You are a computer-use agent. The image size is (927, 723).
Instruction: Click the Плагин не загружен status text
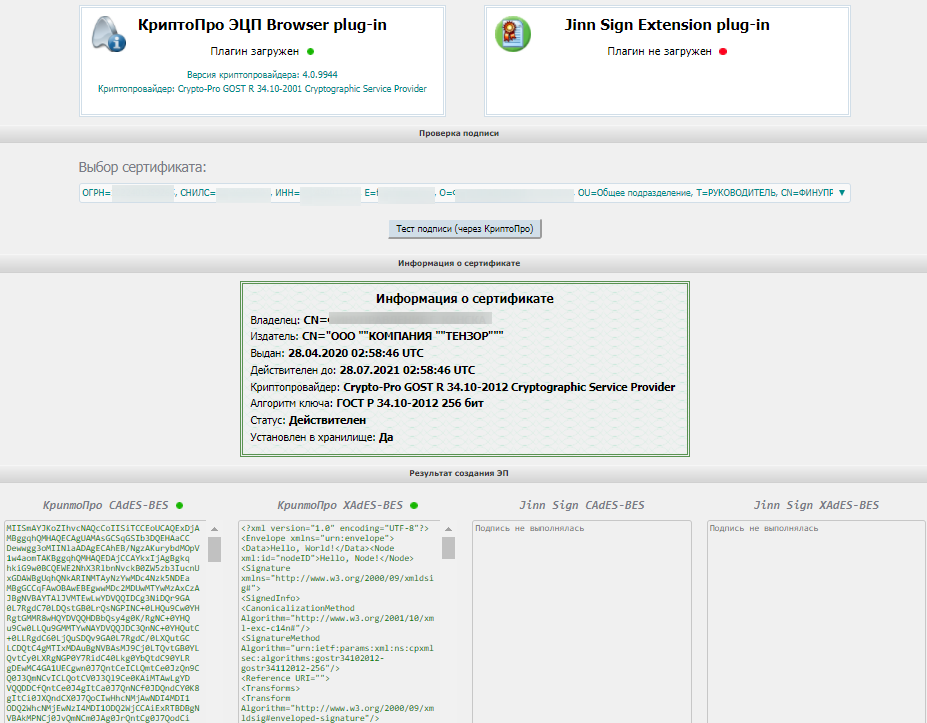click(659, 51)
